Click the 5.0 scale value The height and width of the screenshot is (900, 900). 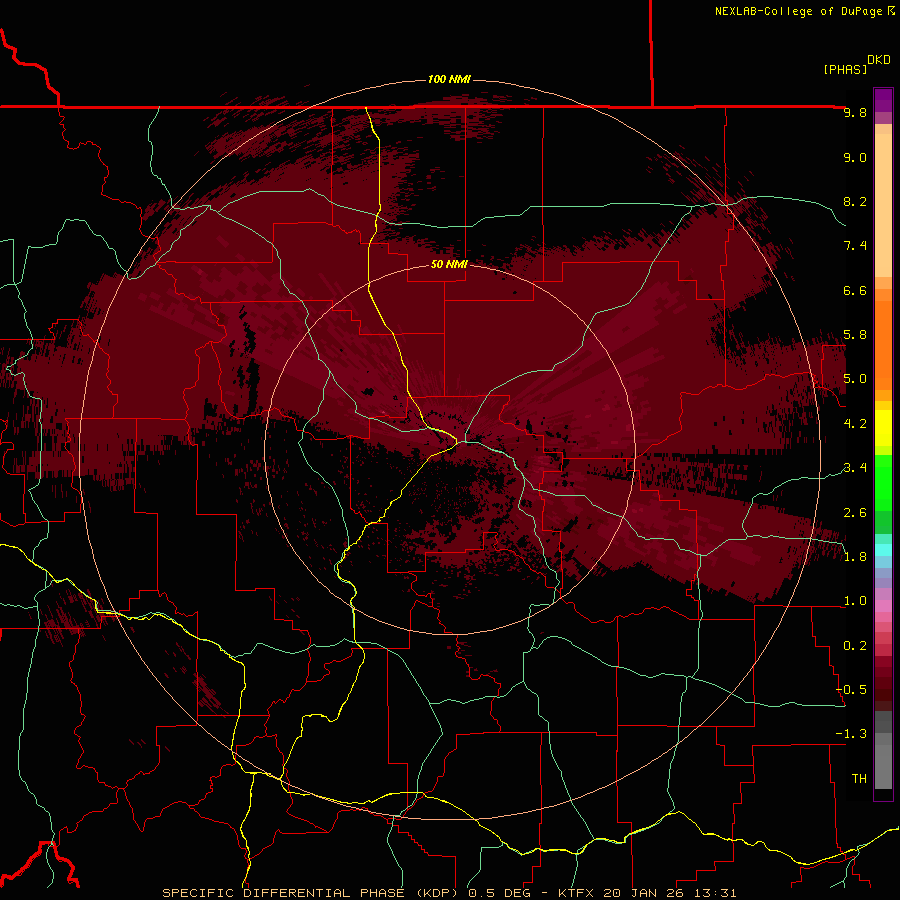855,379
